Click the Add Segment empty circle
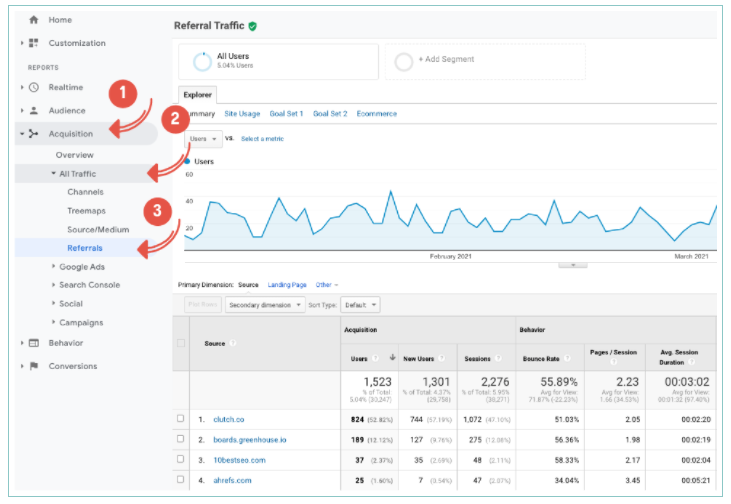This screenshot has height=504, width=731. (404, 62)
